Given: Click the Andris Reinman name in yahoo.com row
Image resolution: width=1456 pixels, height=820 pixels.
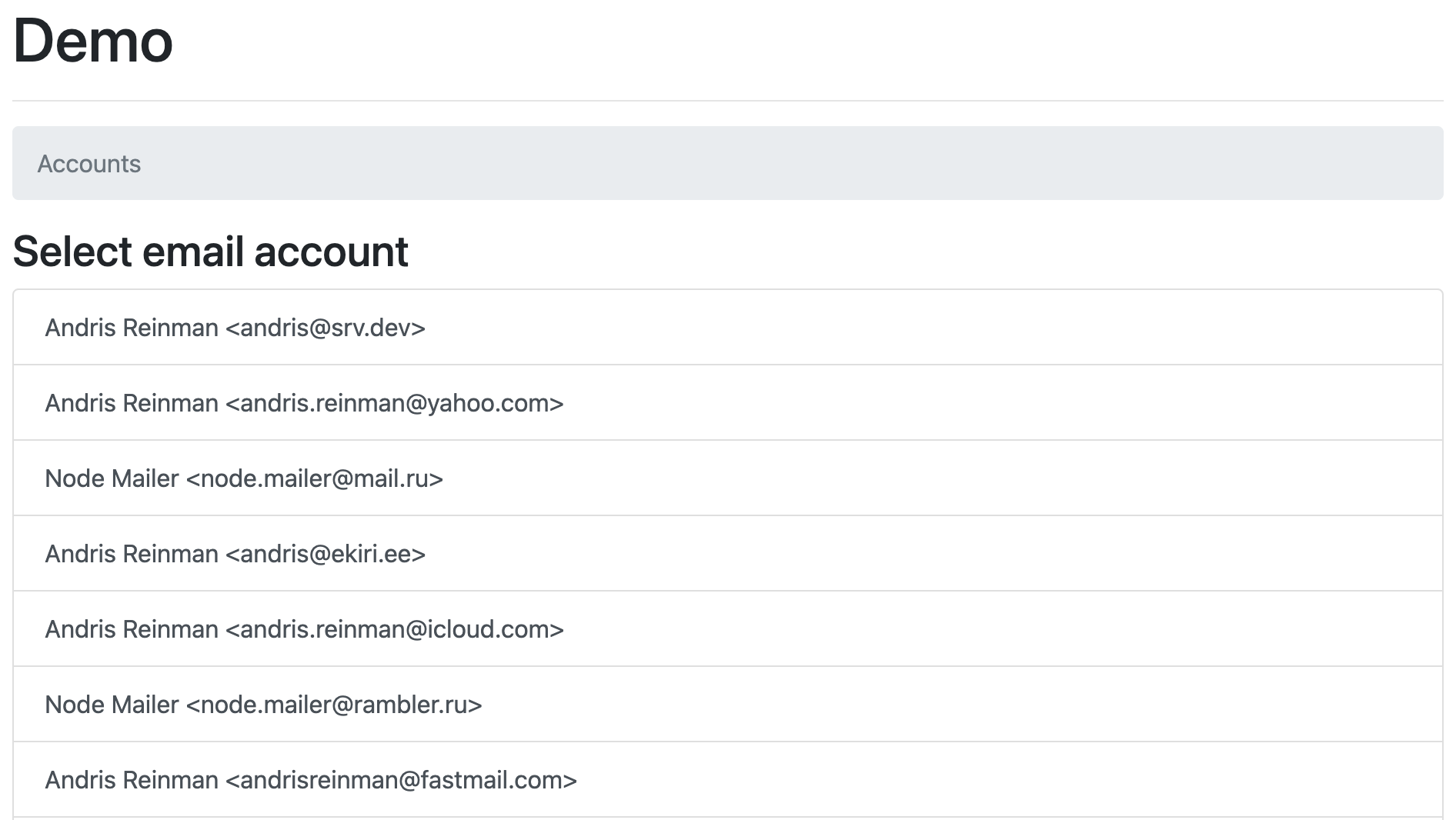Looking at the screenshot, I should (x=132, y=403).
